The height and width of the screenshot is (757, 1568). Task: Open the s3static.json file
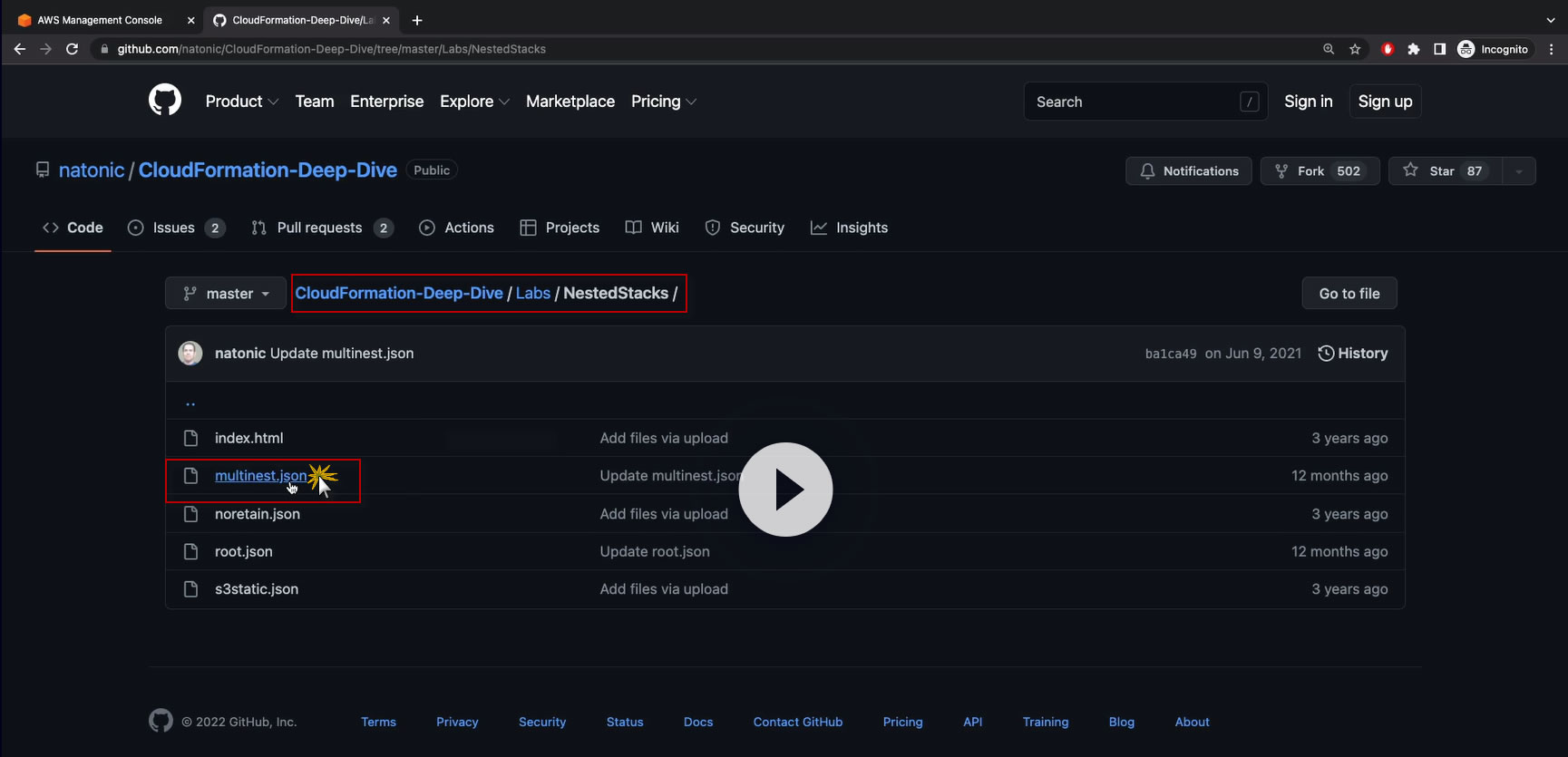coord(257,589)
